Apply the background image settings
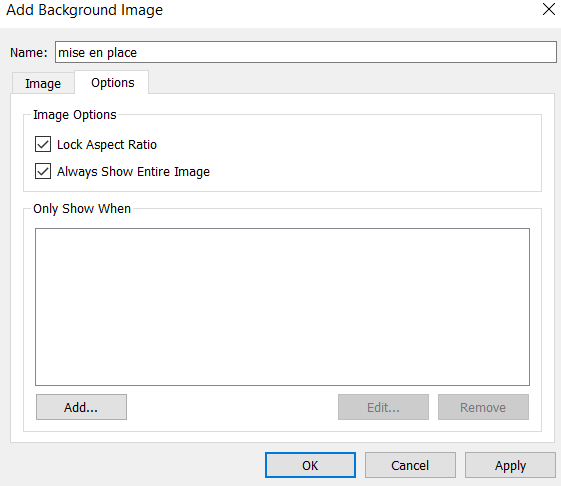This screenshot has height=486, width=561. tap(510, 465)
